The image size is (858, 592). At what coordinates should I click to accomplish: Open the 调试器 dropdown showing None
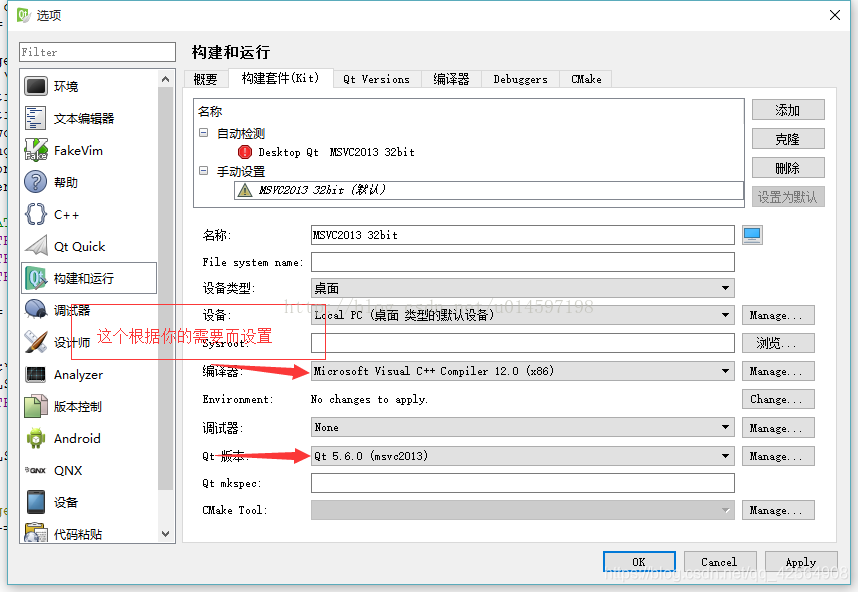pyautogui.click(x=523, y=427)
